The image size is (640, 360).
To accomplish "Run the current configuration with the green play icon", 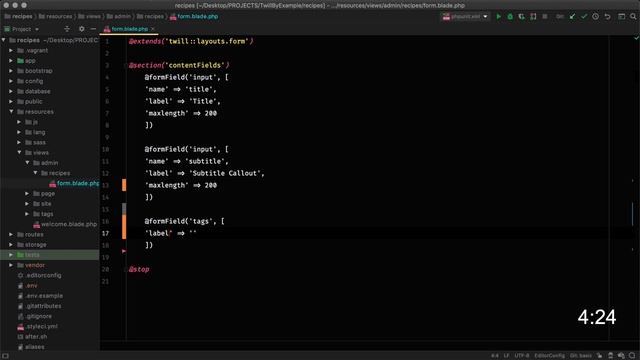I will click(498, 17).
